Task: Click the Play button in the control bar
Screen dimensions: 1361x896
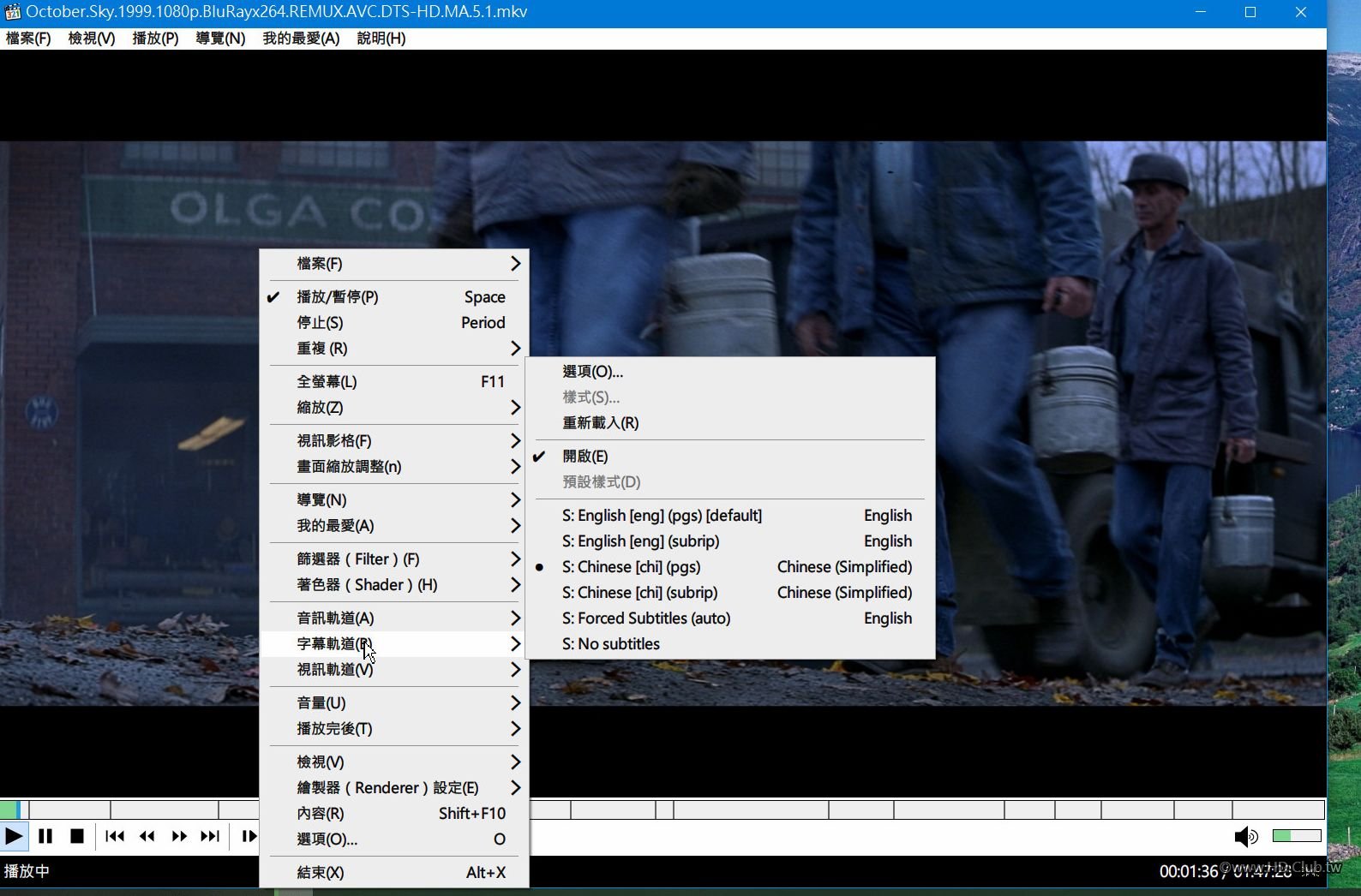Action: coord(14,836)
